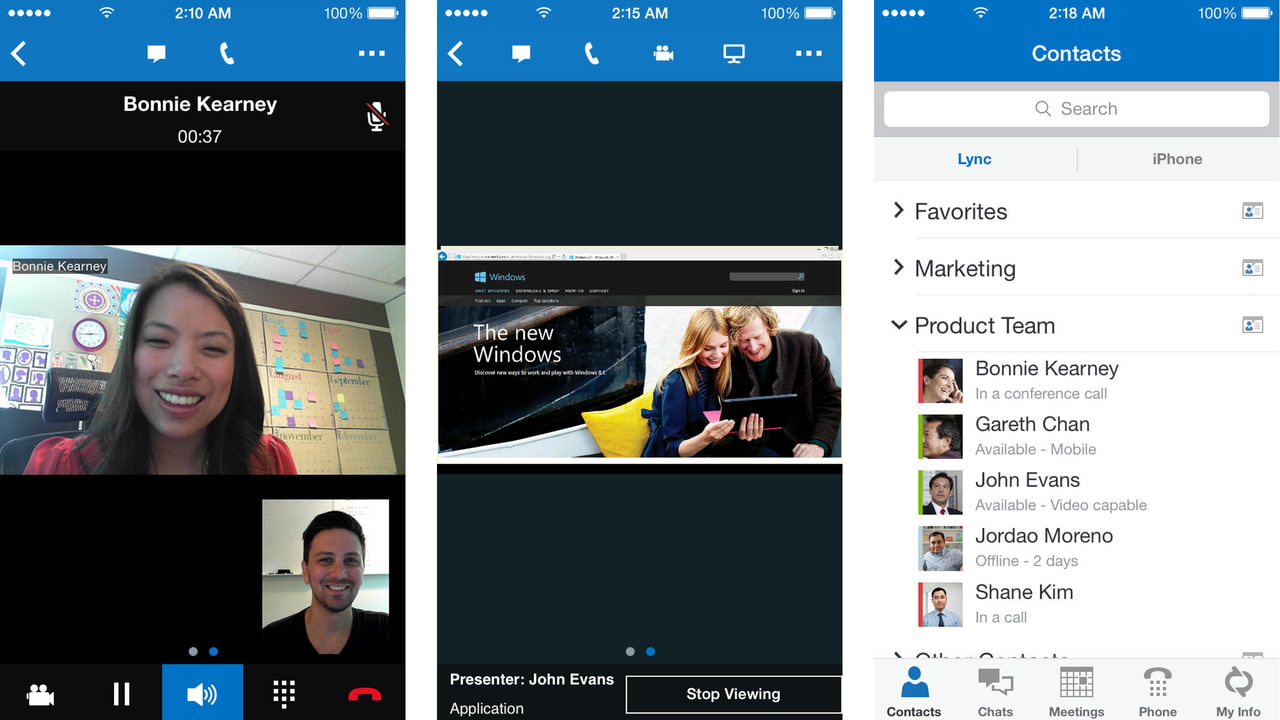Open the Meetings bottom tab
Image resolution: width=1280 pixels, height=720 pixels.
coord(1076,692)
